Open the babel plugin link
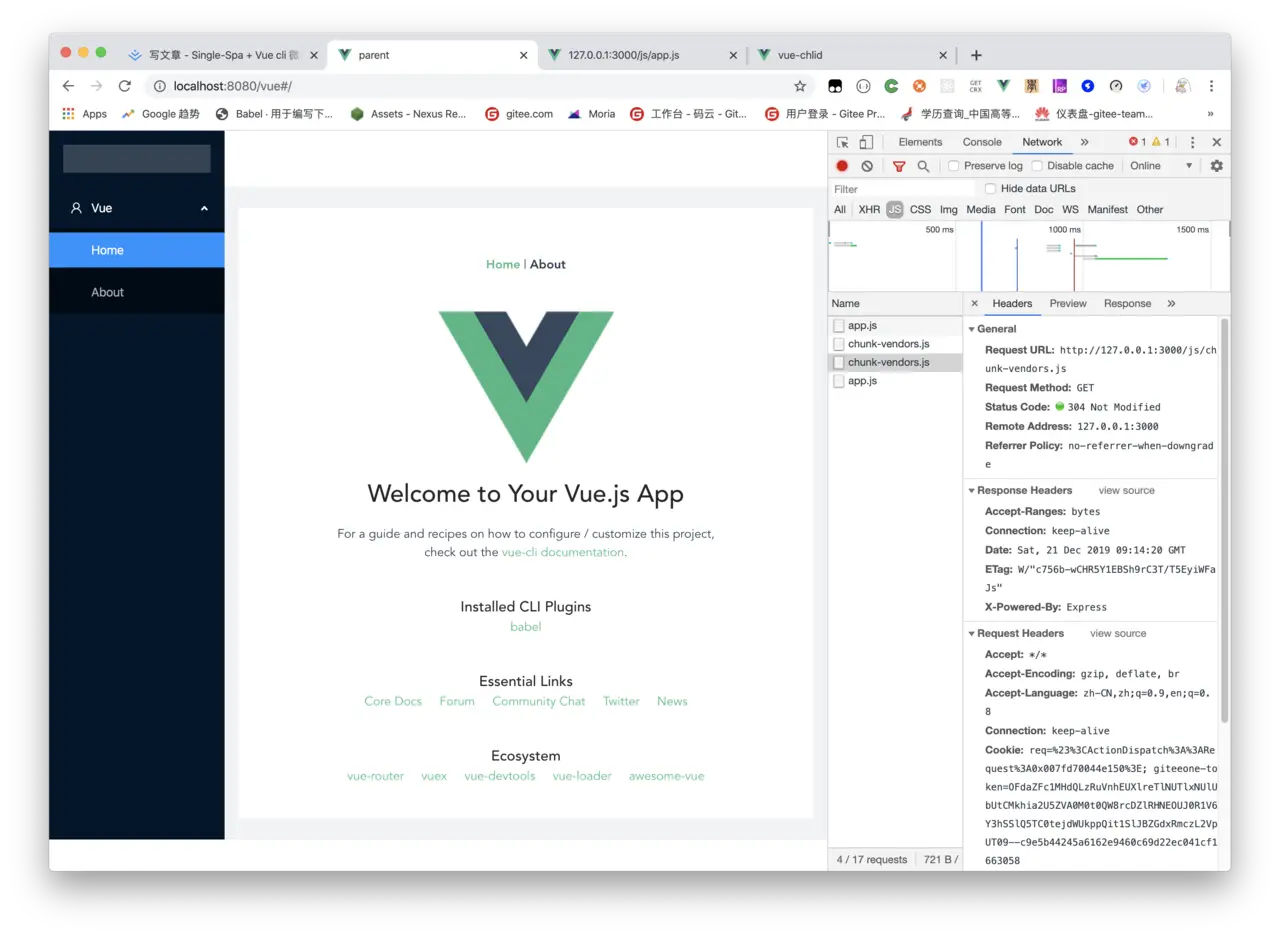The width and height of the screenshot is (1280, 936). tap(525, 627)
